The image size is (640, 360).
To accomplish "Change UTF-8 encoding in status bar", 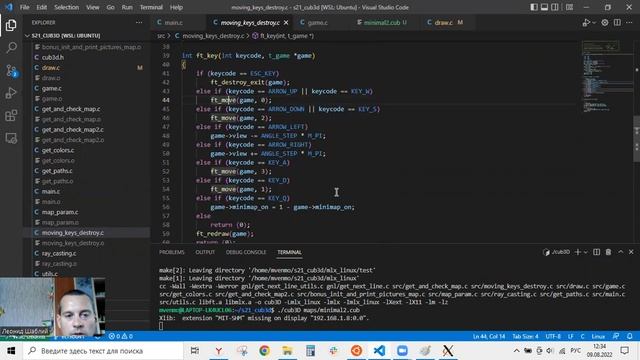I will [553, 336].
